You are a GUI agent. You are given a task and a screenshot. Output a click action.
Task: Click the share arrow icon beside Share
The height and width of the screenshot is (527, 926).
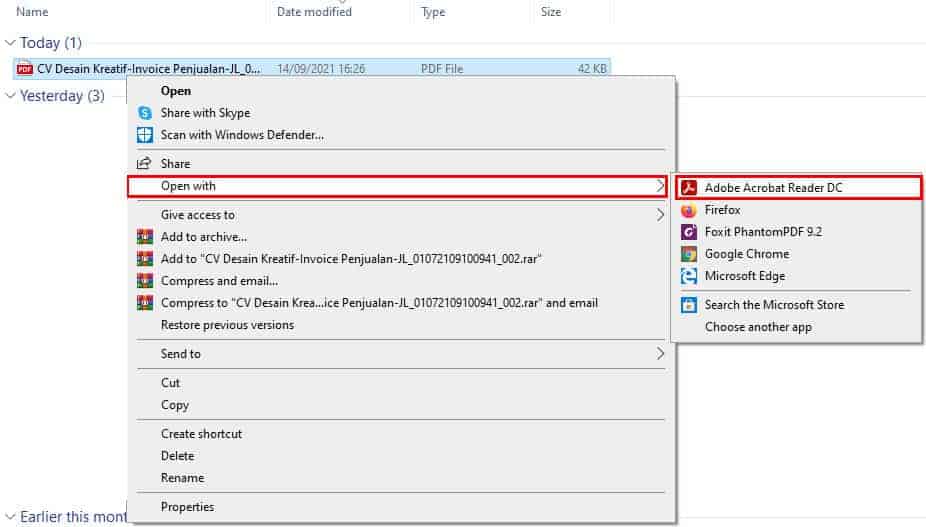point(144,163)
